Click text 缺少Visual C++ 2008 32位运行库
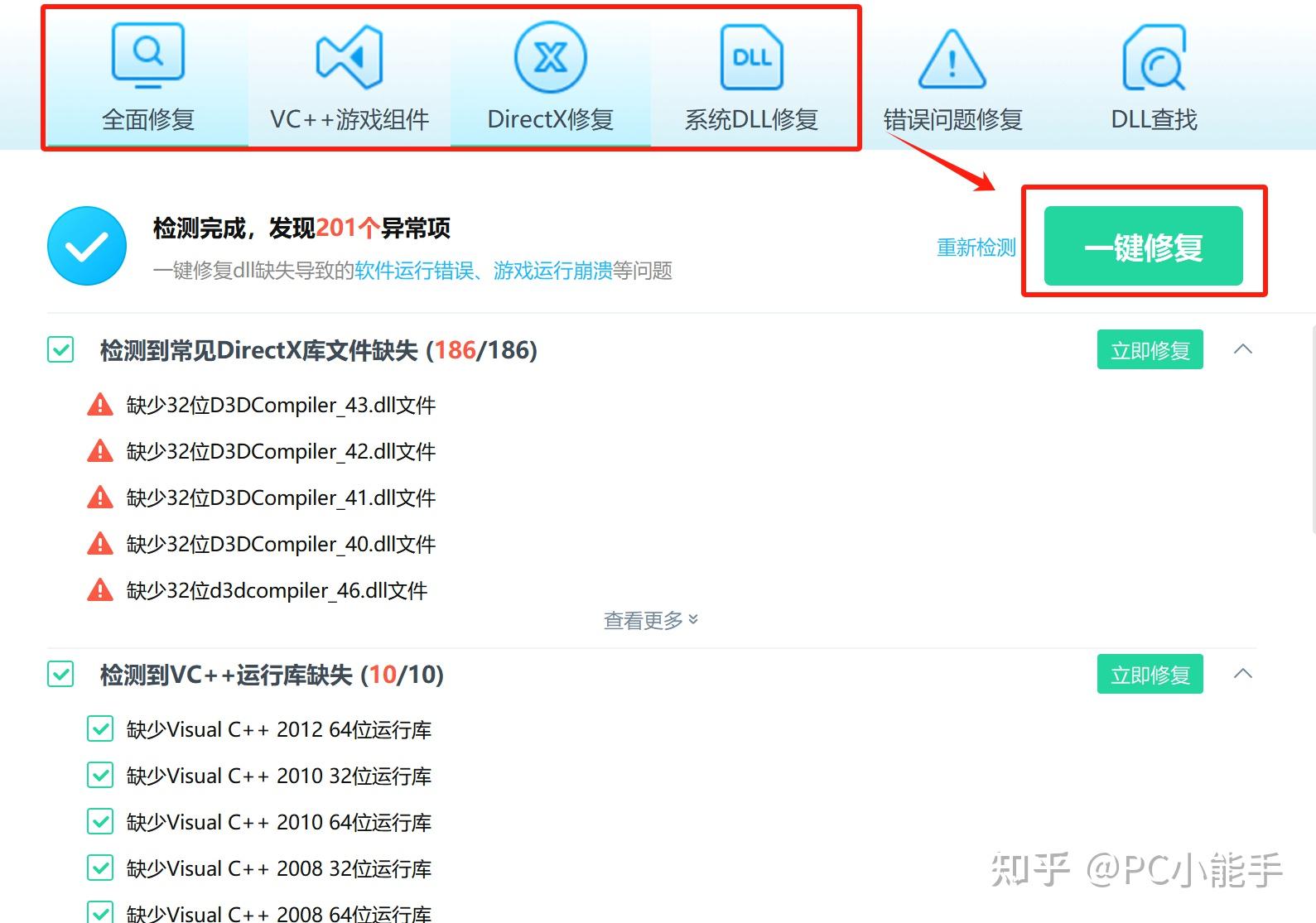Screen dimensions: 1316x923 pos(279,868)
